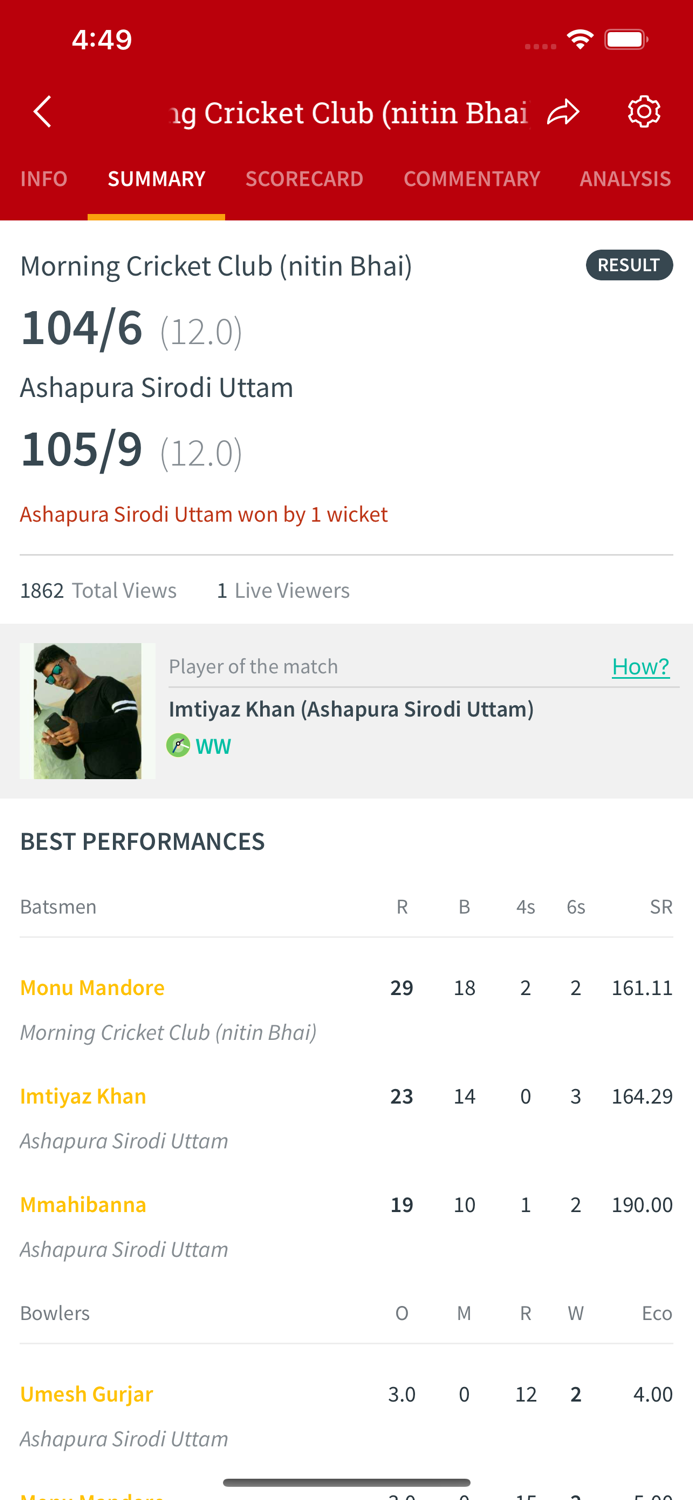Image resolution: width=693 pixels, height=1500 pixels.
Task: Tap the green bowling badge icon
Action: coord(178,745)
